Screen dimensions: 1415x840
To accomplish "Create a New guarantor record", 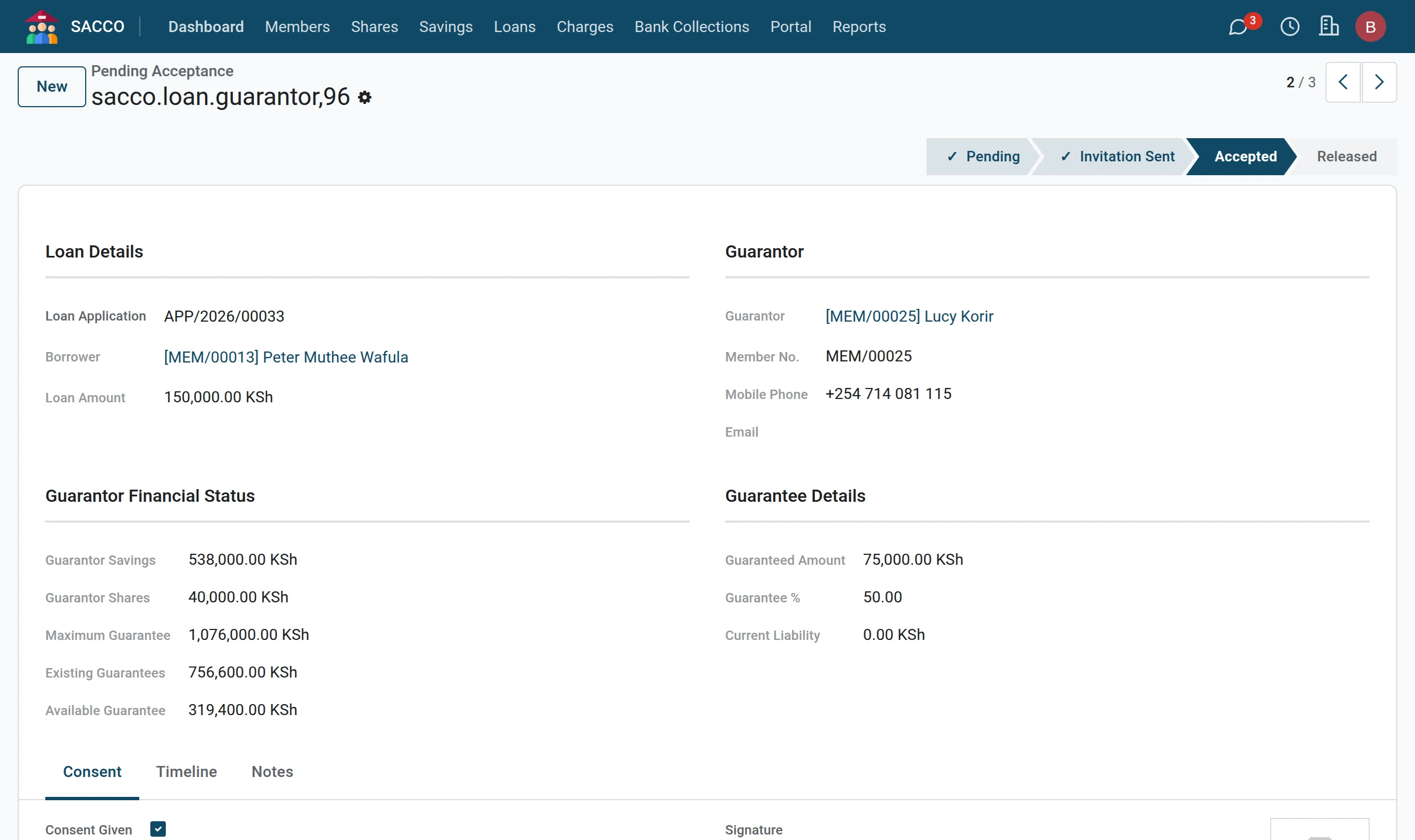I will click(52, 87).
